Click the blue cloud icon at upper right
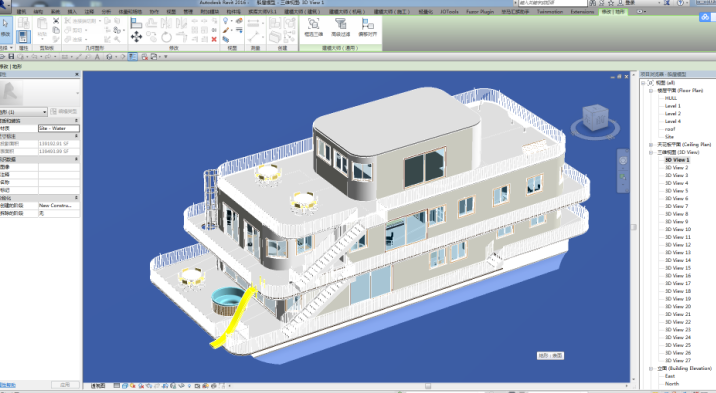 [x=705, y=17]
